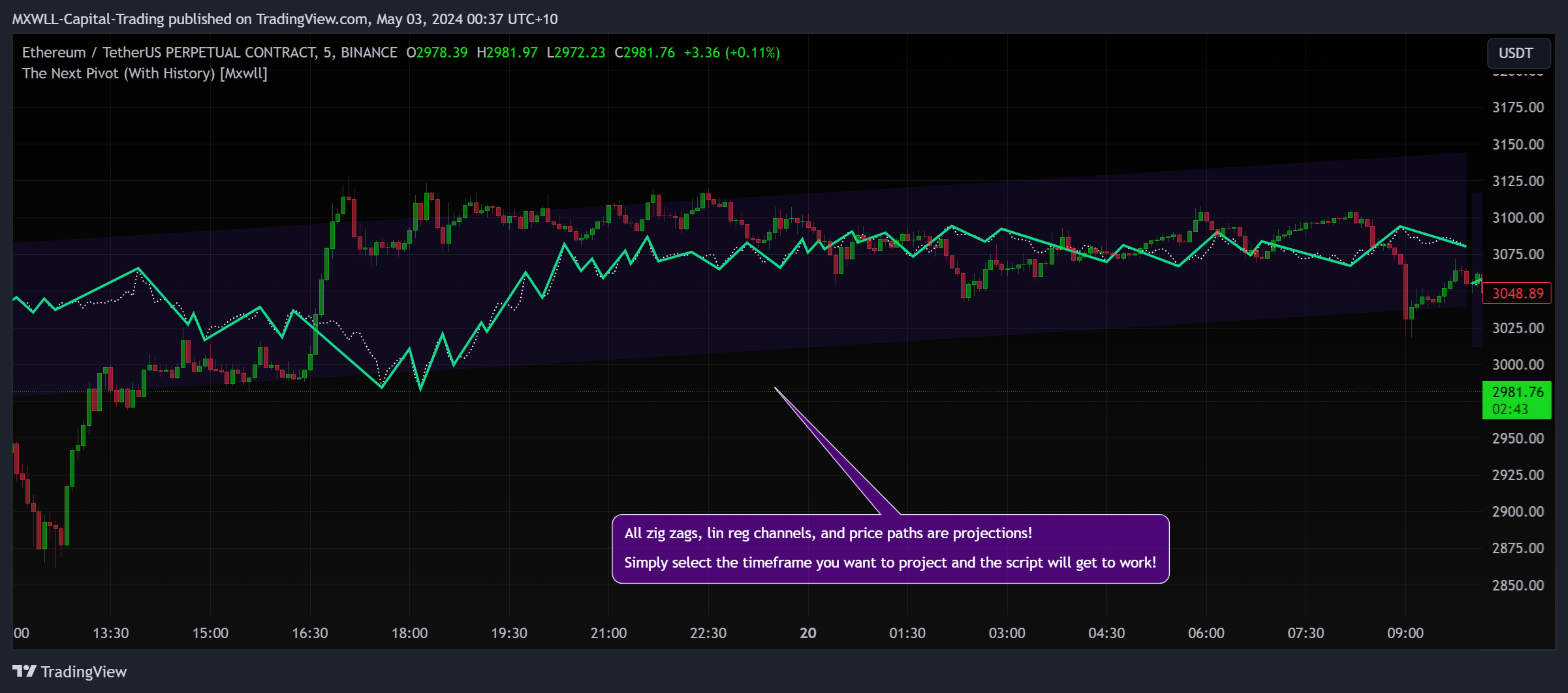
Task: Click the 2900.00 price axis label
Action: coord(1518,511)
